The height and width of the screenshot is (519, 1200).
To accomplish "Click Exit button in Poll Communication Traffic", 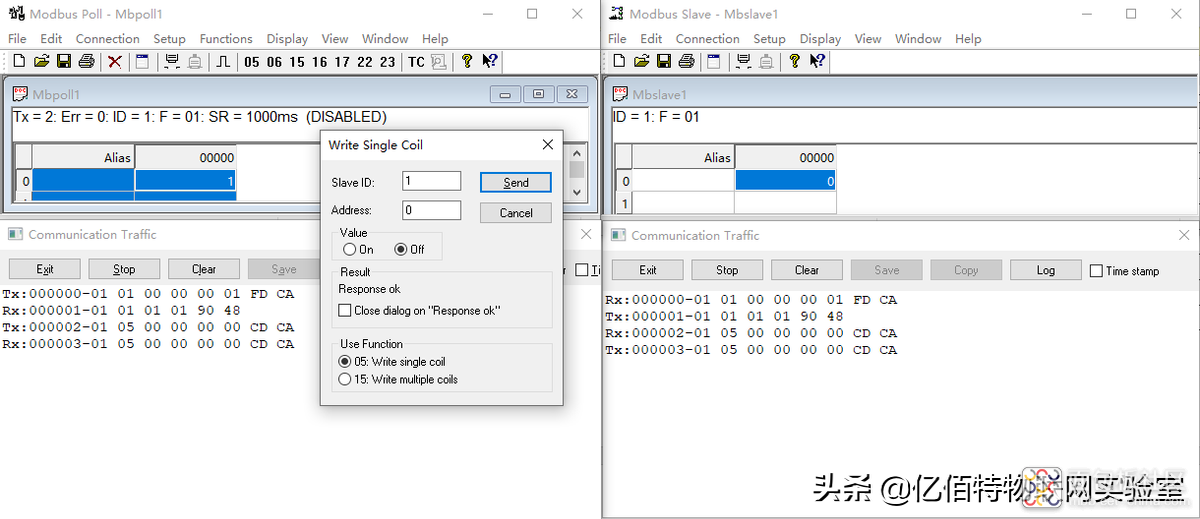I will 45,269.
